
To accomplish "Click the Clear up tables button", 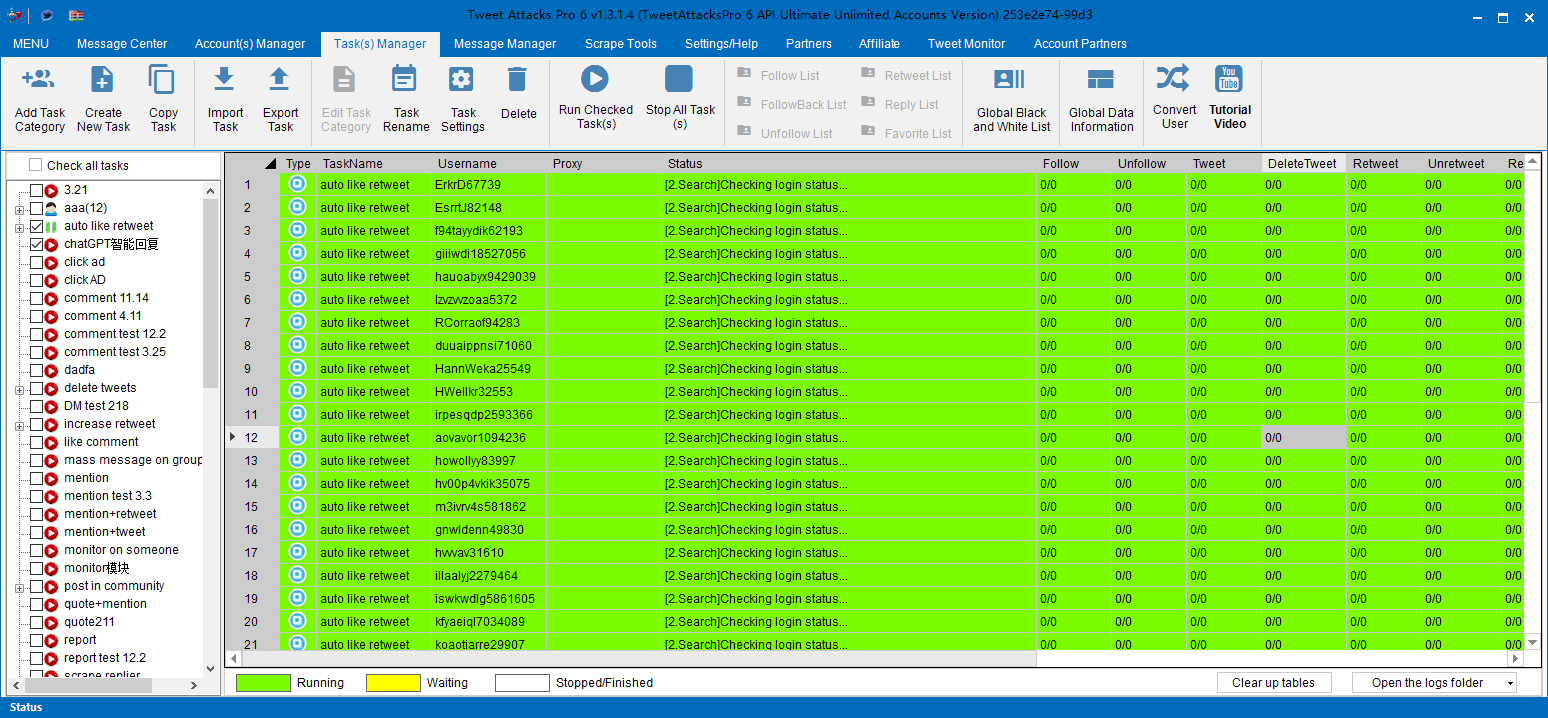I will click(x=1273, y=683).
